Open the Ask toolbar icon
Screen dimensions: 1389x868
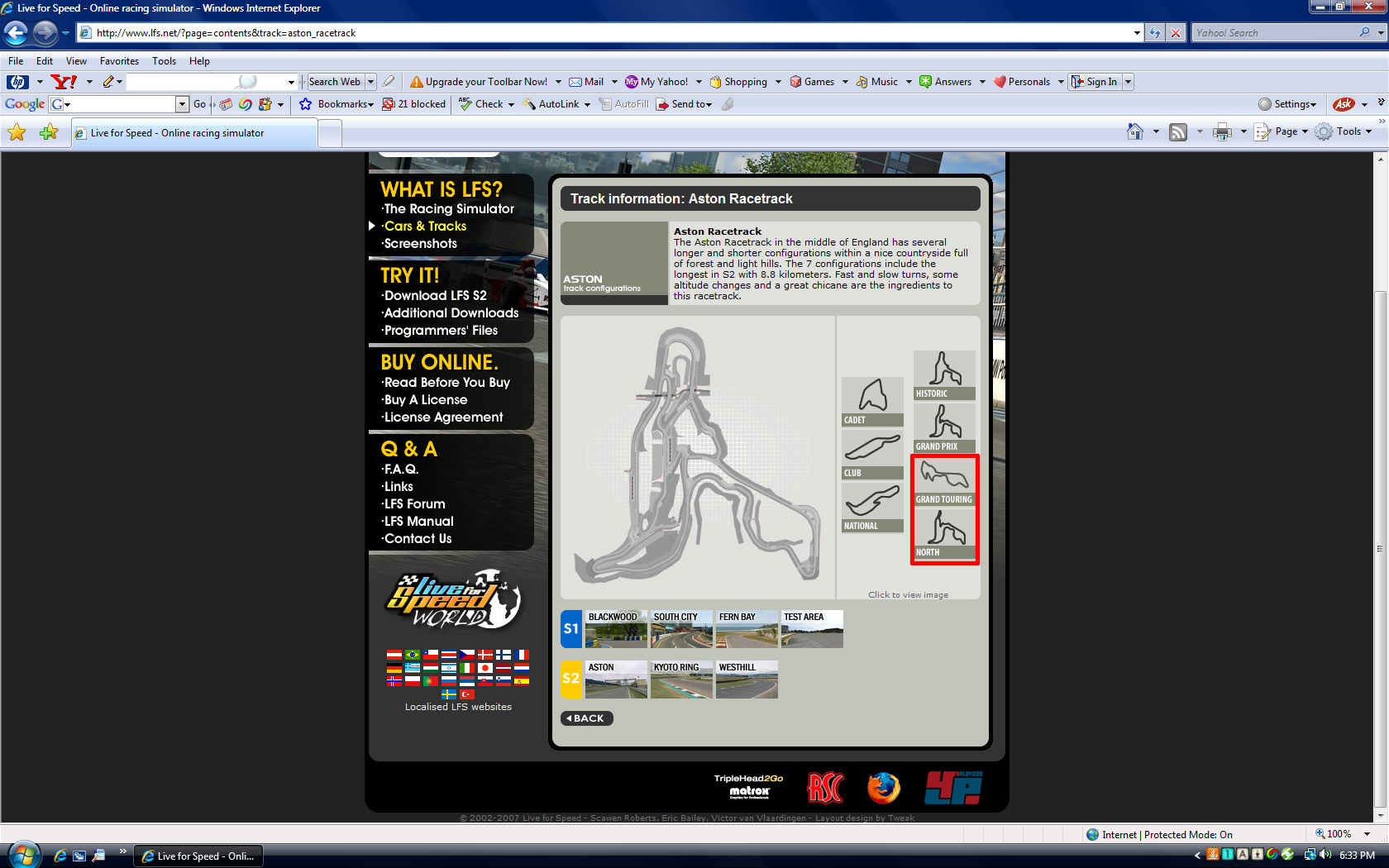(x=1344, y=104)
